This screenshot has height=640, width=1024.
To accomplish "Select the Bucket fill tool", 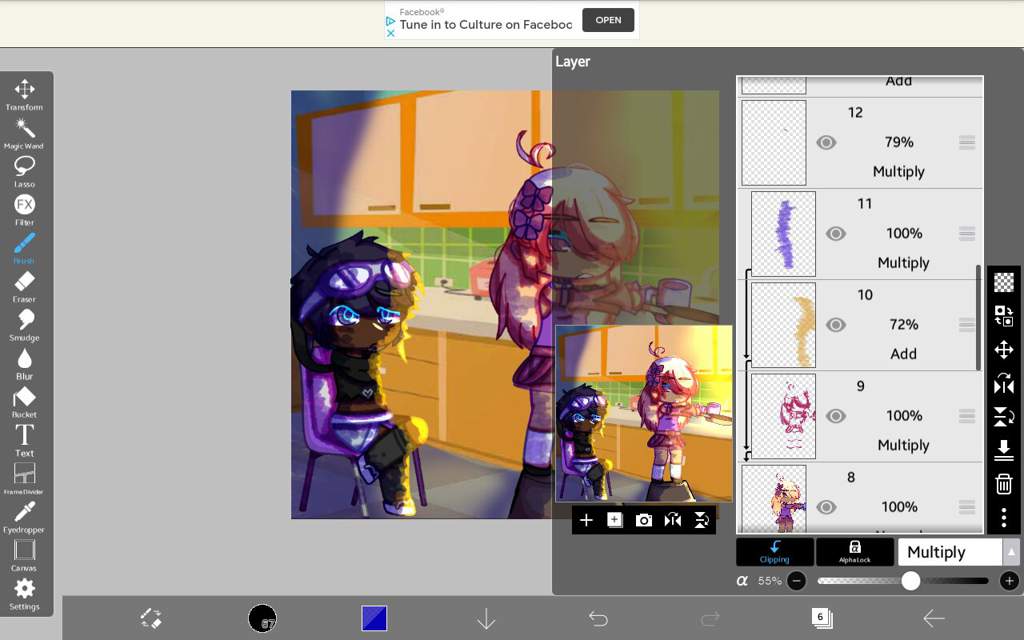I will point(24,402).
